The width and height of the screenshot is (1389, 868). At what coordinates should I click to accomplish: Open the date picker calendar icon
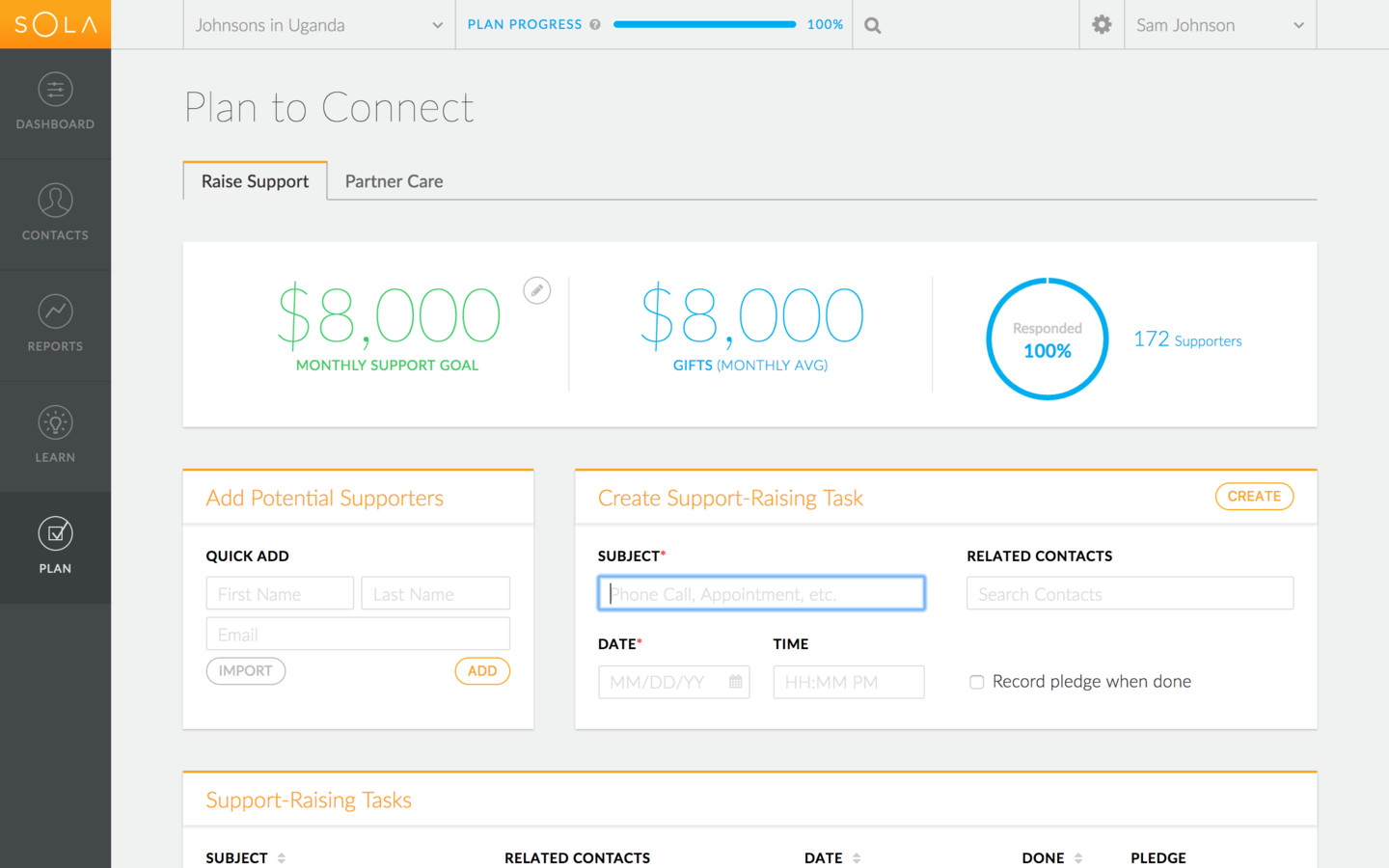click(x=734, y=682)
